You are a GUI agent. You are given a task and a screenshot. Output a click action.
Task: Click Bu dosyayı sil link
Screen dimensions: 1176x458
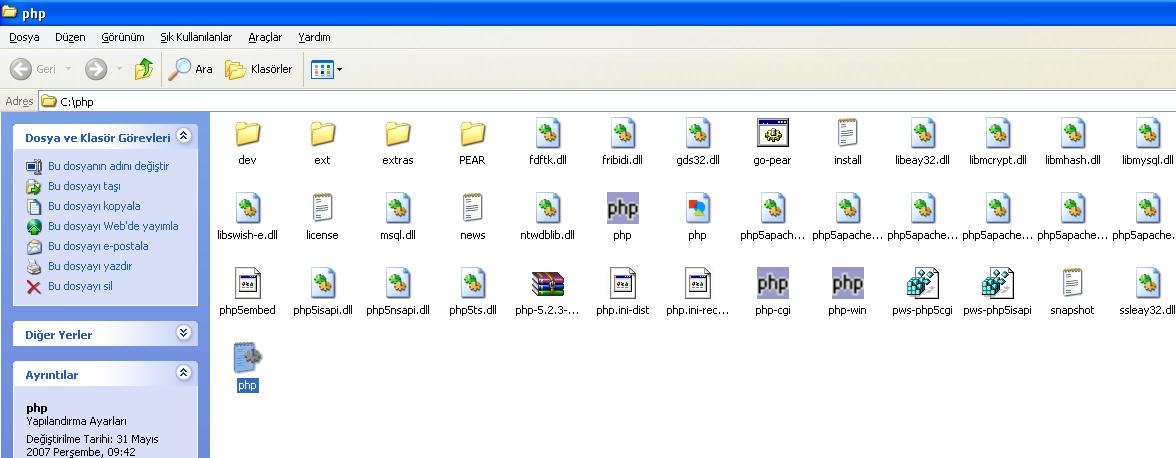(x=80, y=286)
